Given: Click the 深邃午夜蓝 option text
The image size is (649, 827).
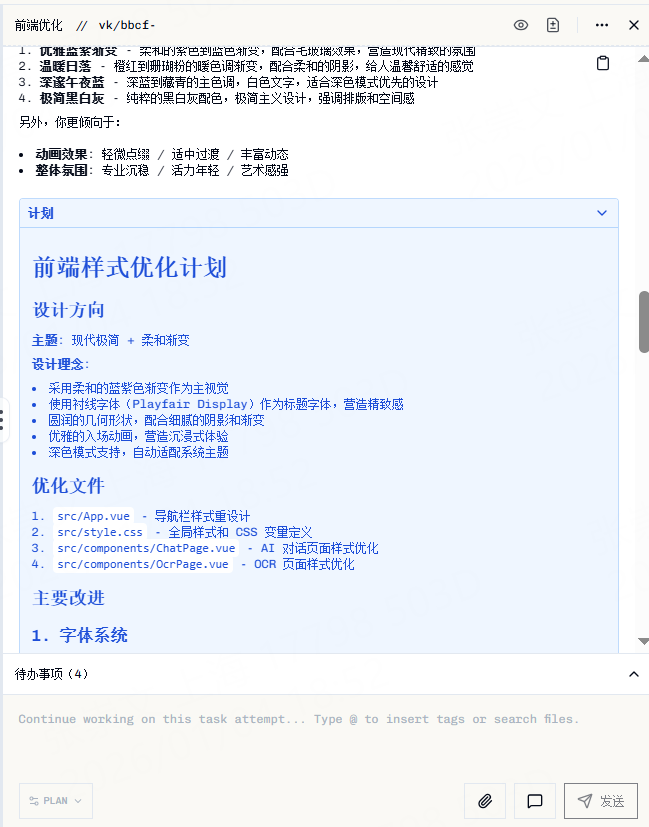Looking at the screenshot, I should coord(72,82).
